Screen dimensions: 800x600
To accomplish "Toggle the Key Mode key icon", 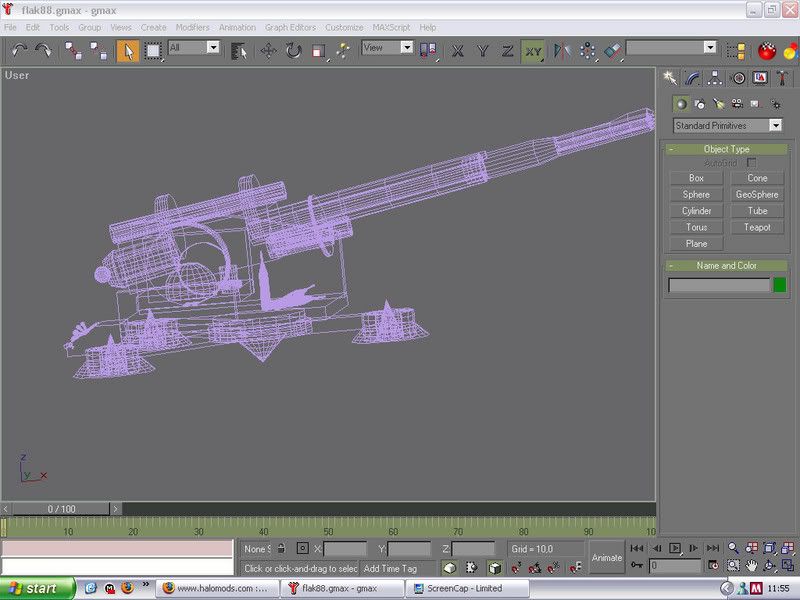I will click(x=637, y=565).
